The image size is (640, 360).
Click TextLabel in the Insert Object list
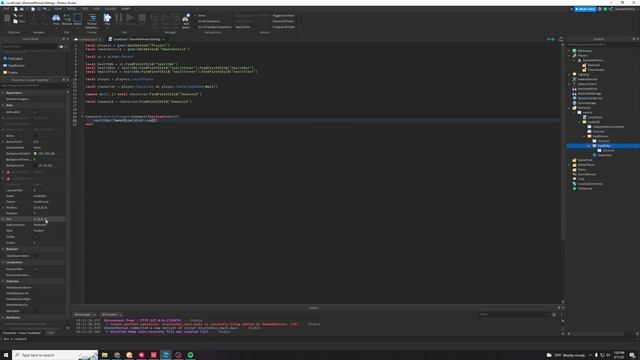(15, 58)
